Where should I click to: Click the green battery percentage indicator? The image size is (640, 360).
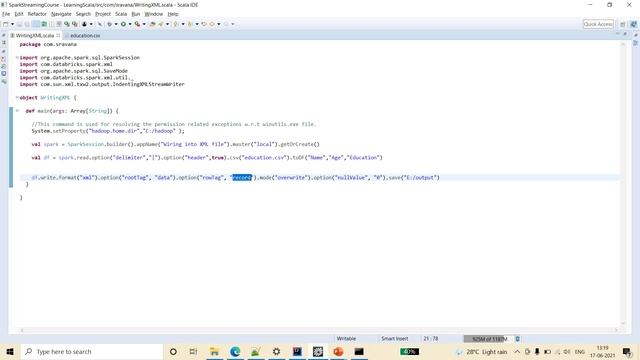pyautogui.click(x=409, y=351)
